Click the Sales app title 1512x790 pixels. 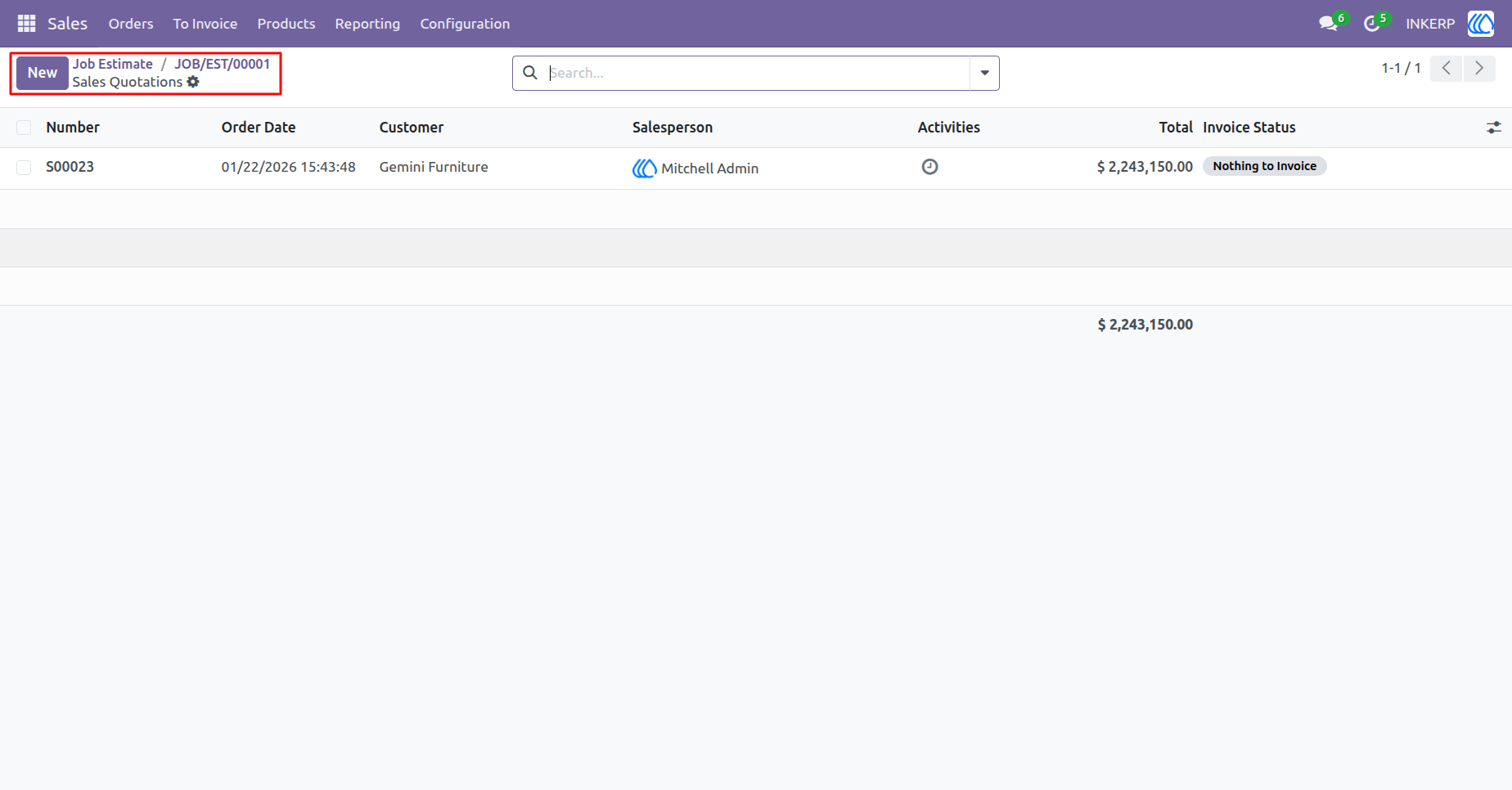[67, 24]
